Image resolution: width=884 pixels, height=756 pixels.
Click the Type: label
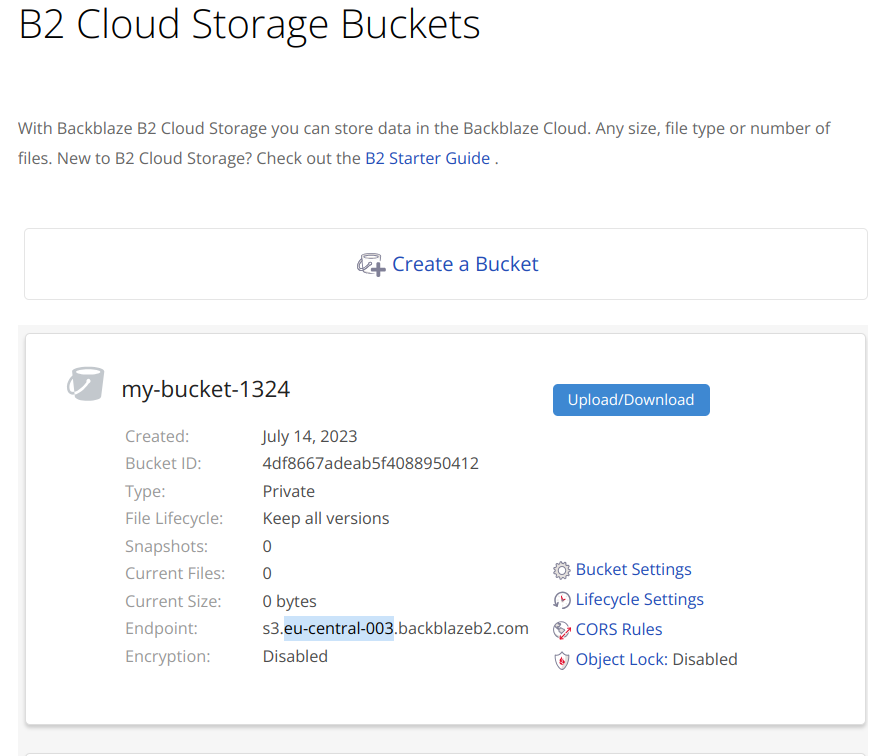(145, 492)
